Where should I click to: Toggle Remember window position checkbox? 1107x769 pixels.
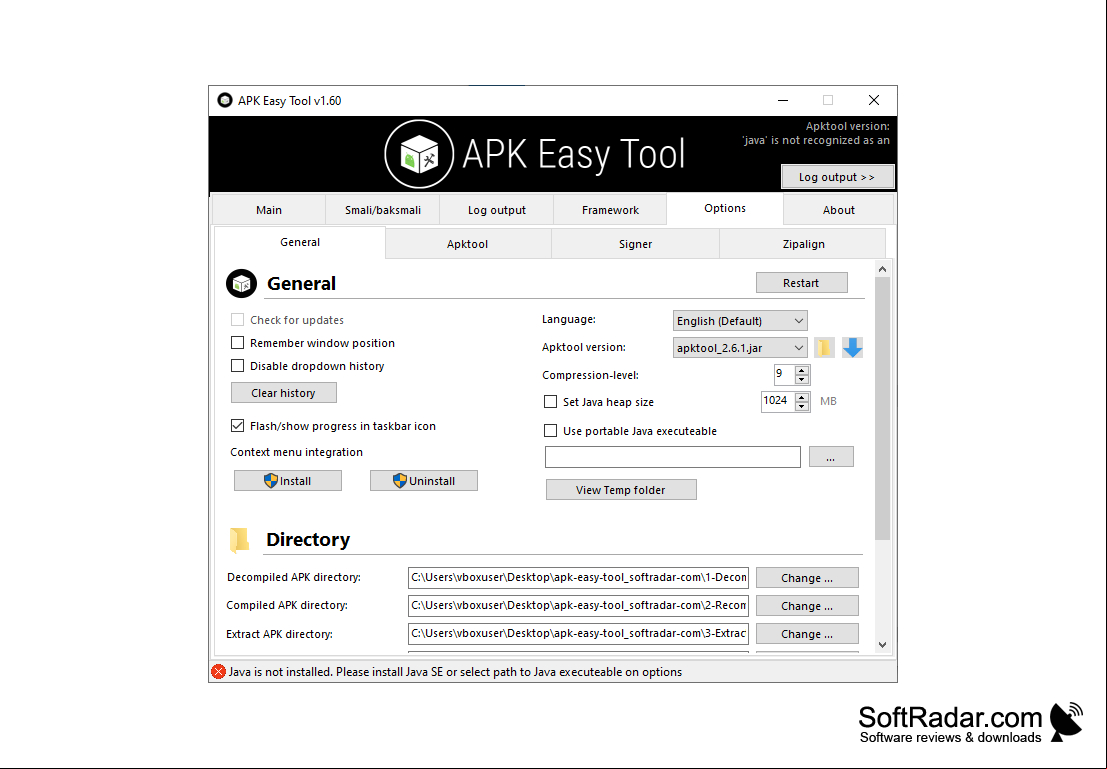tap(237, 342)
